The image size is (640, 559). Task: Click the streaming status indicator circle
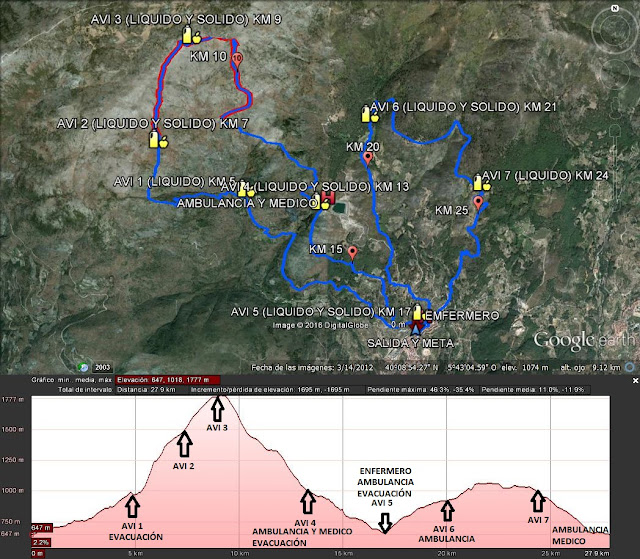coord(630,367)
